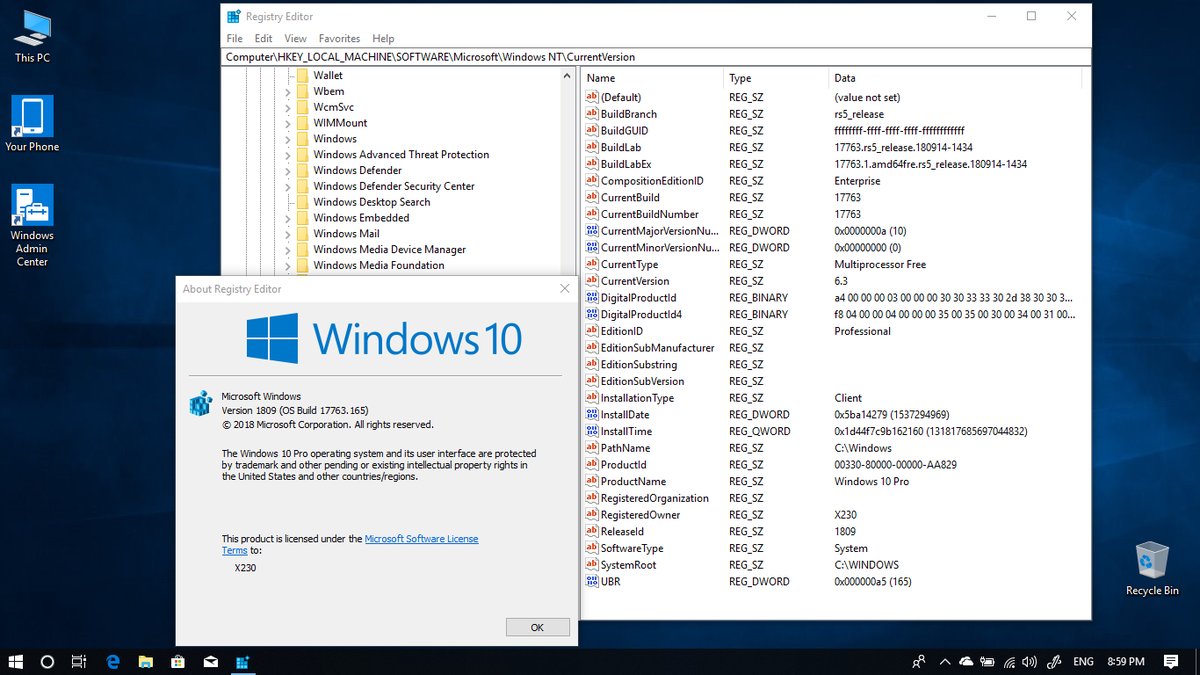Select the Windows Media Foundation key
Image resolution: width=1200 pixels, height=675 pixels.
378,266
